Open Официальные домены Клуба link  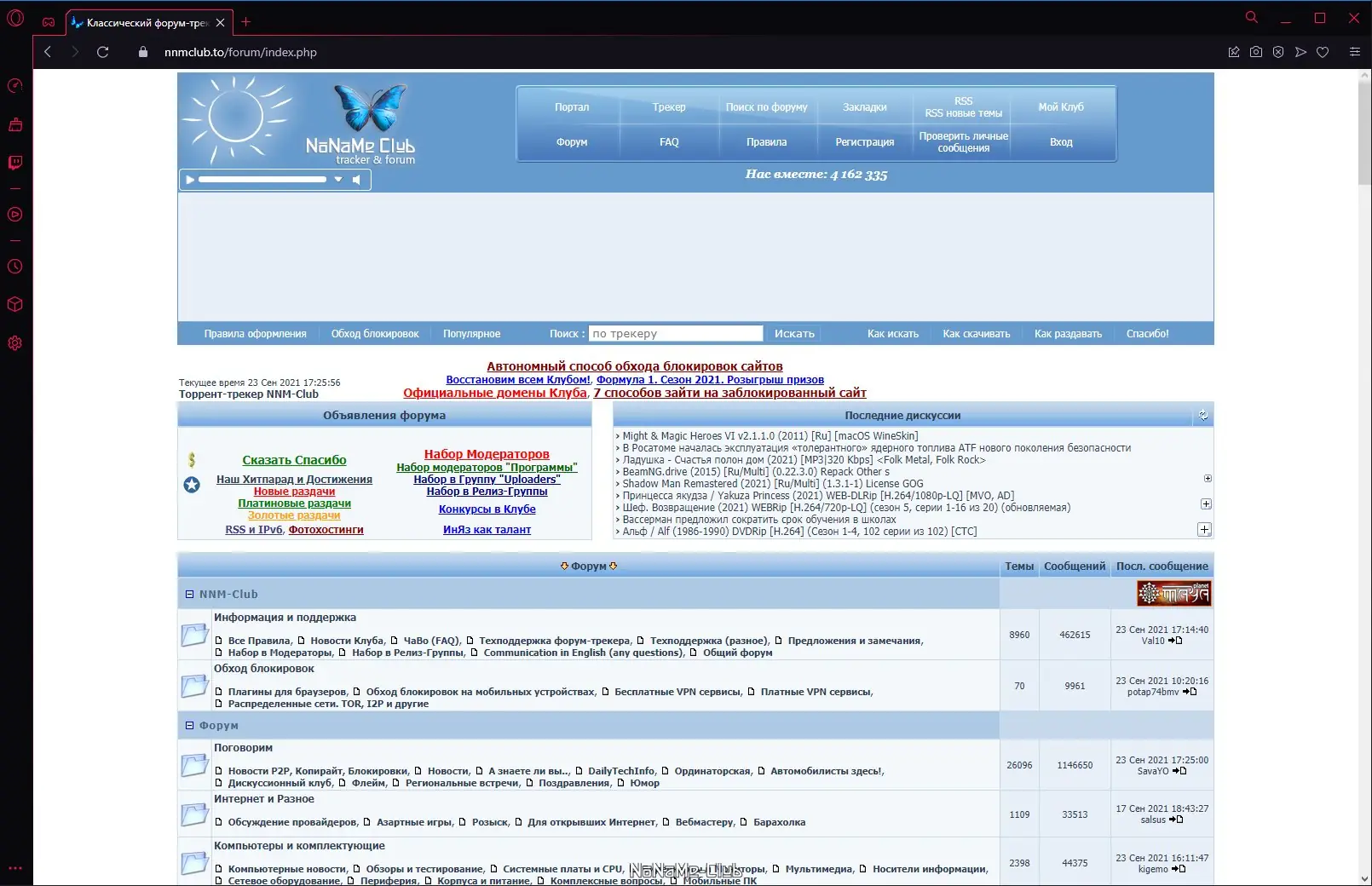(x=495, y=393)
